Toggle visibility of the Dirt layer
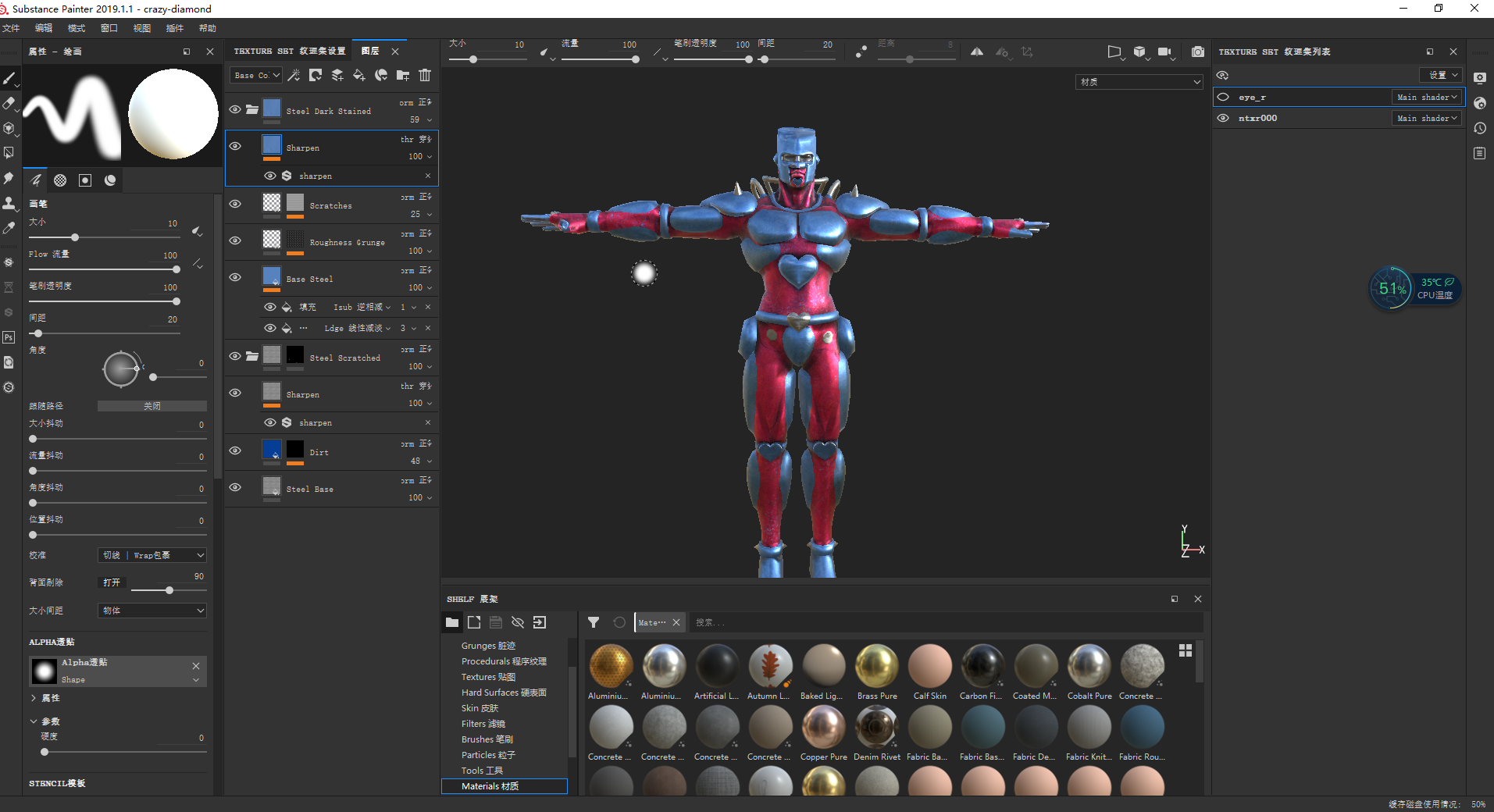Screen dimensions: 1494x812 point(235,451)
